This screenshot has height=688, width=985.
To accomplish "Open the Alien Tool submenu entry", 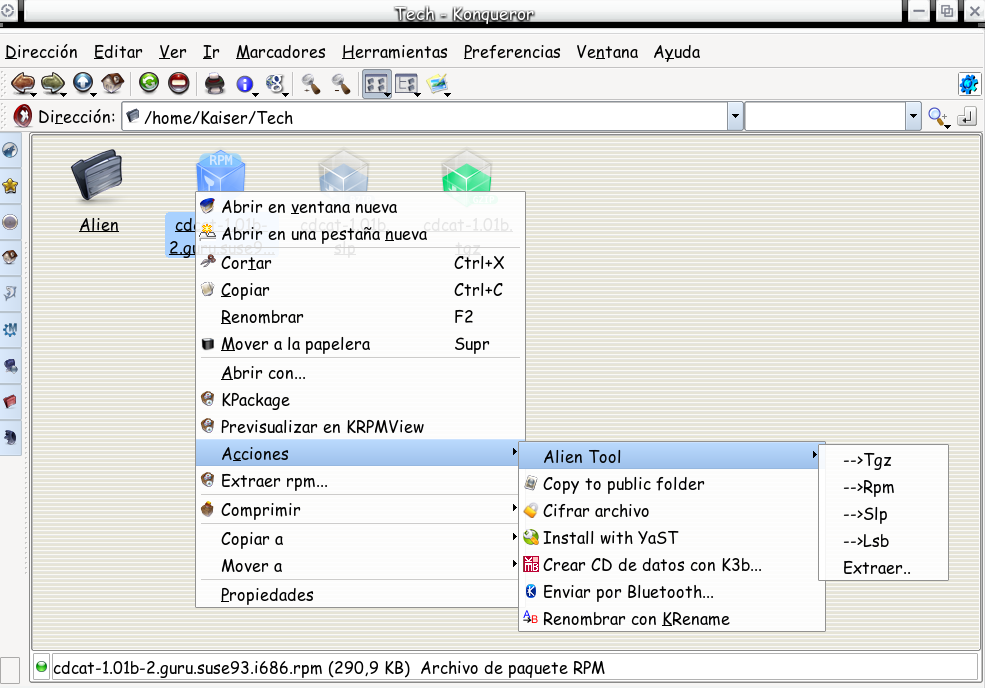I will (x=670, y=456).
